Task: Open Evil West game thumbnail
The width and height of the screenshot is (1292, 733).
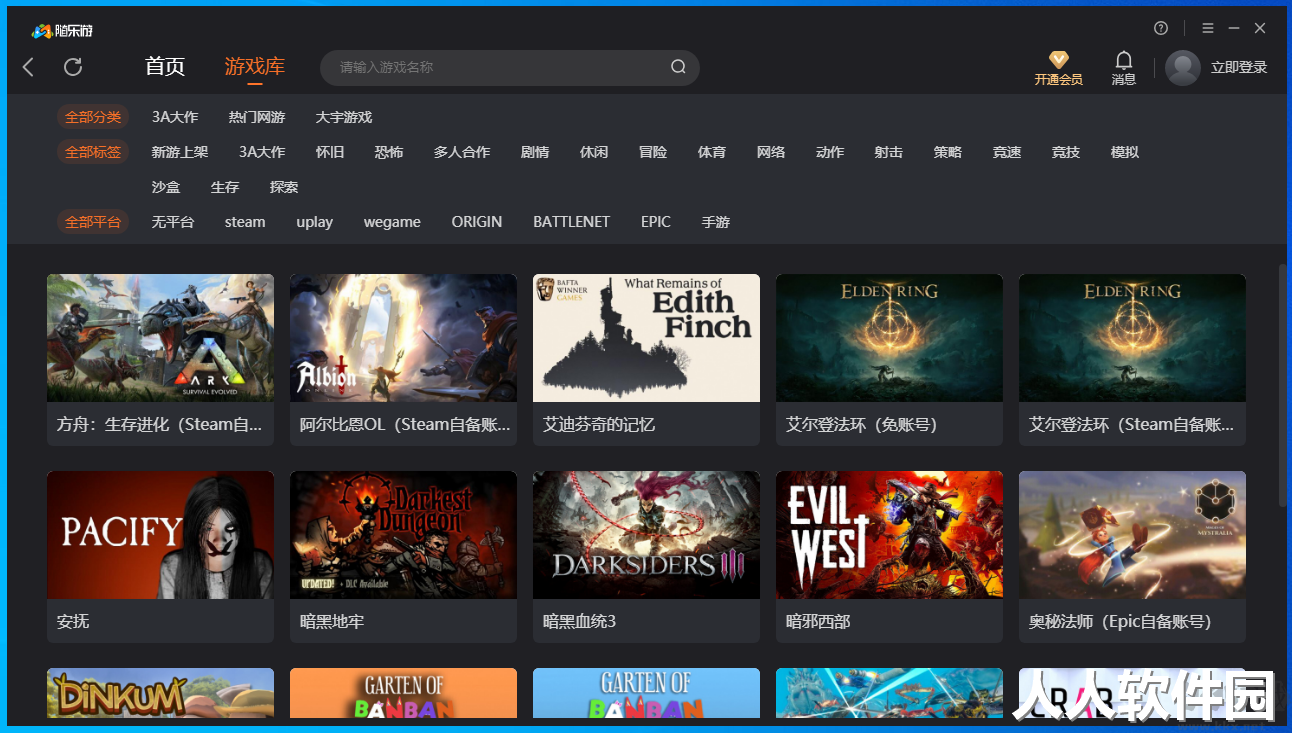Action: click(x=889, y=535)
